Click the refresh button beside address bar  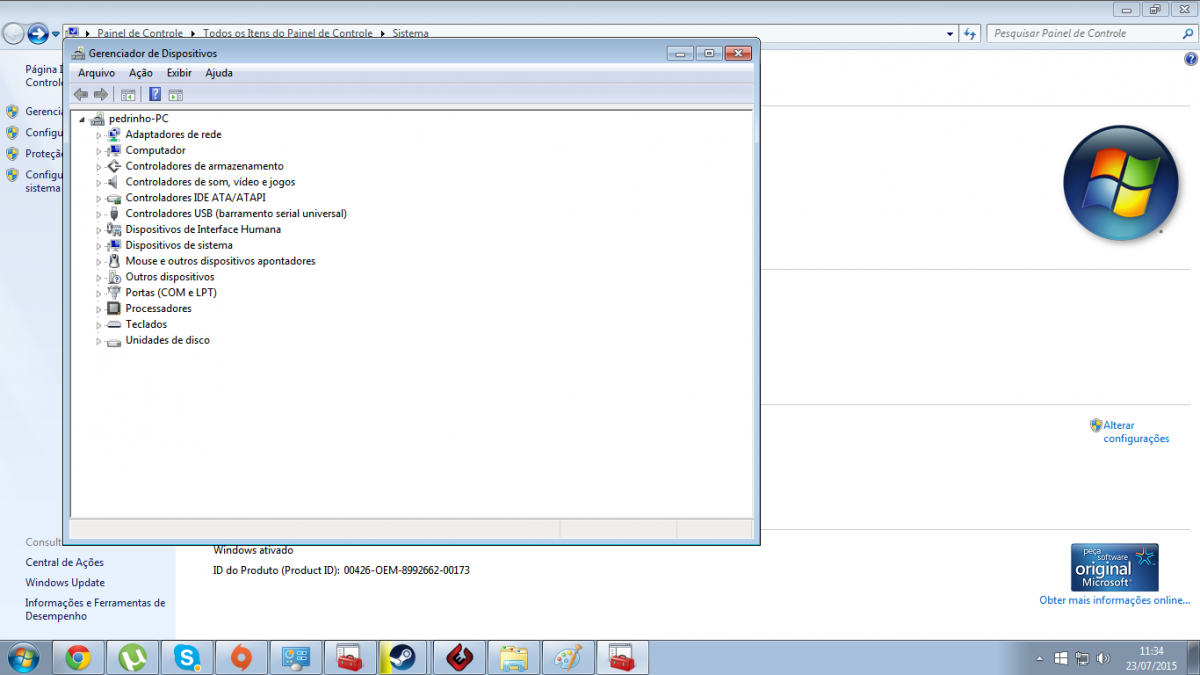(x=969, y=33)
